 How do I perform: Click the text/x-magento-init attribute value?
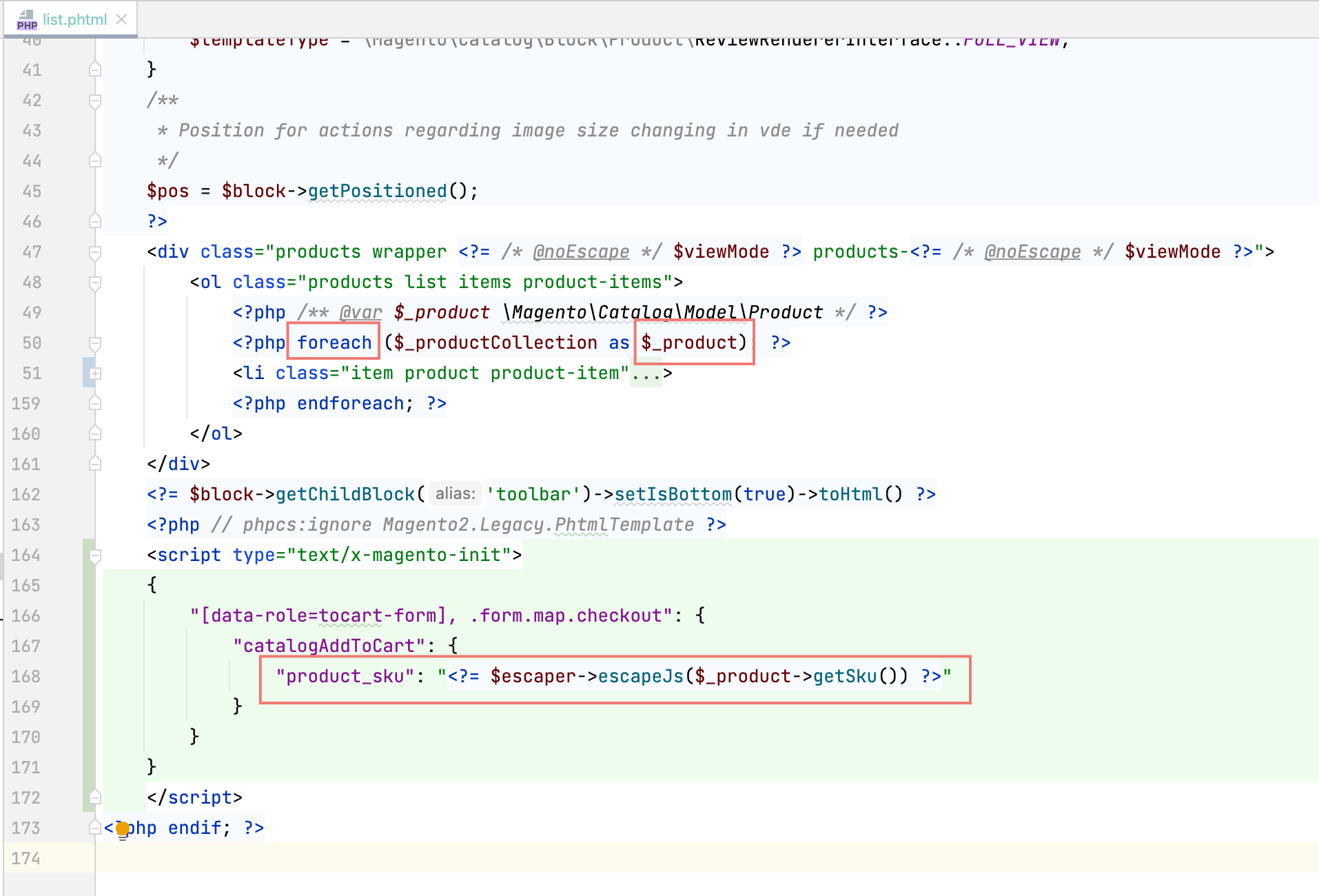(398, 555)
